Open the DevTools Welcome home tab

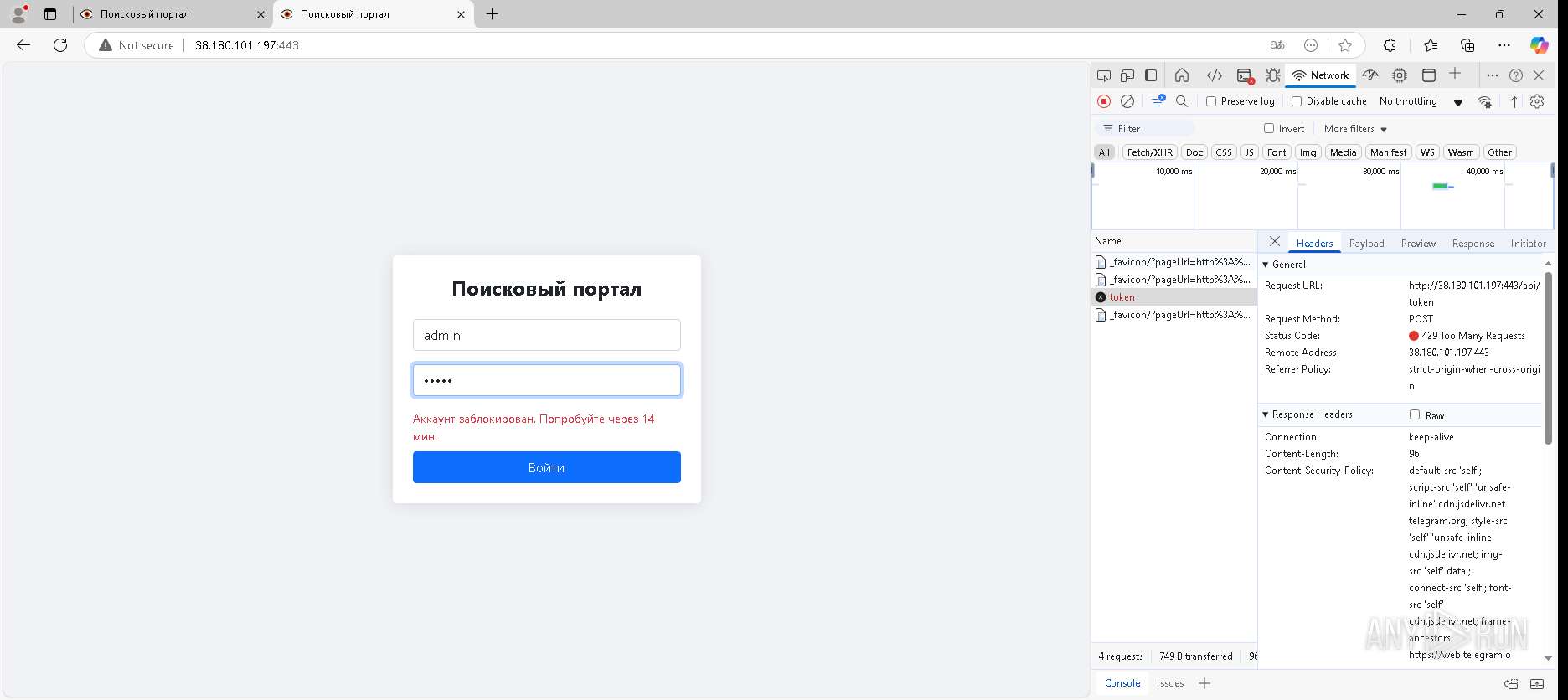pos(1182,75)
